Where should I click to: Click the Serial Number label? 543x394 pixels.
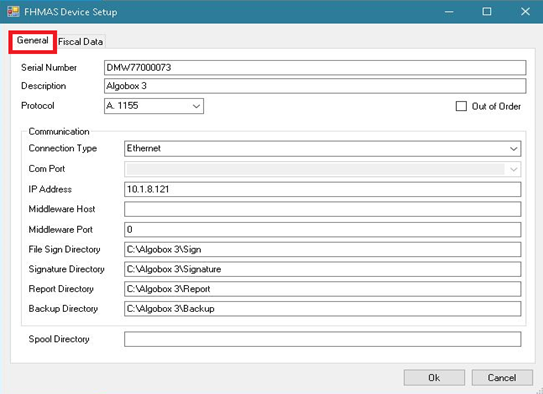pos(49,68)
